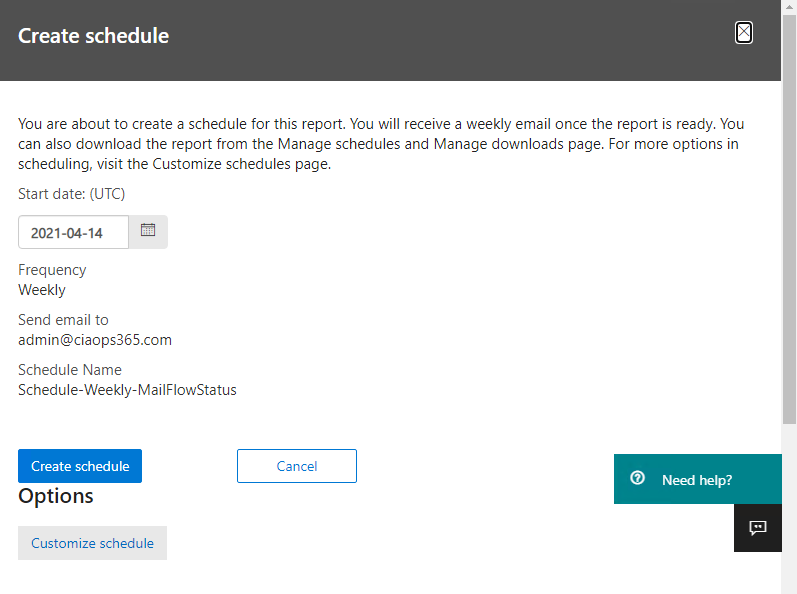
Task: Click the Schedule Name label
Action: [70, 370]
